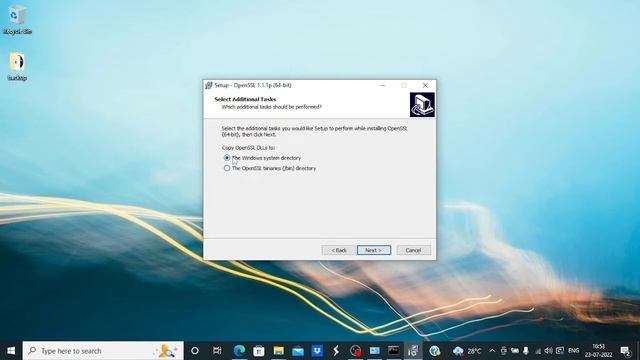Open the notification center icon
The height and width of the screenshot is (360, 640).
click(625, 351)
